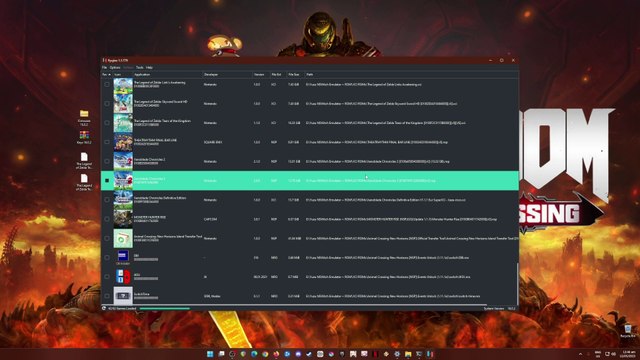Open the taskbar clock and date
This screenshot has height=360, width=640.
pos(627,354)
